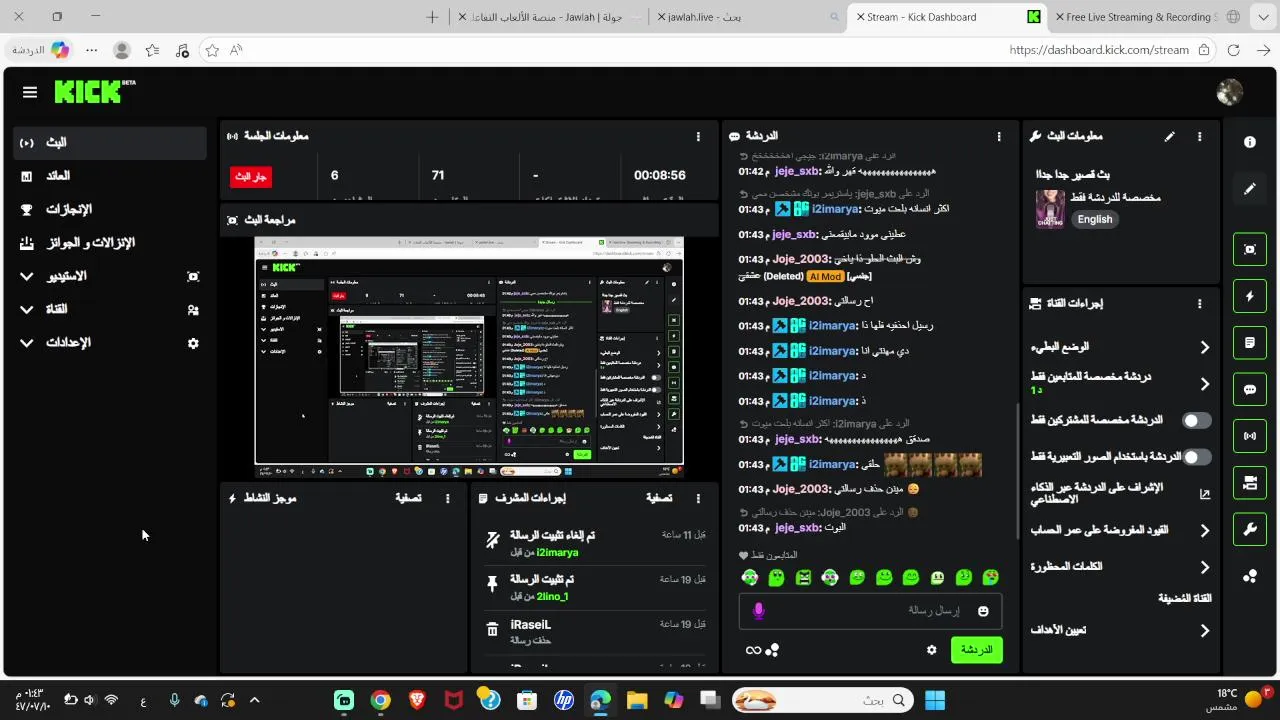Switch to jawlah.live browser tab

[747, 17]
